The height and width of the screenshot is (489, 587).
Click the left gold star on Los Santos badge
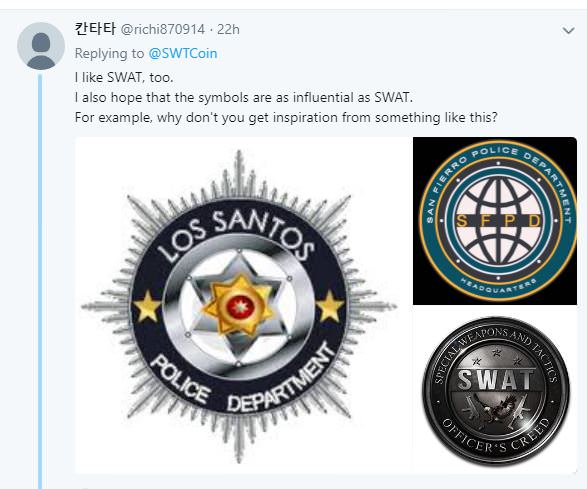tap(147, 307)
